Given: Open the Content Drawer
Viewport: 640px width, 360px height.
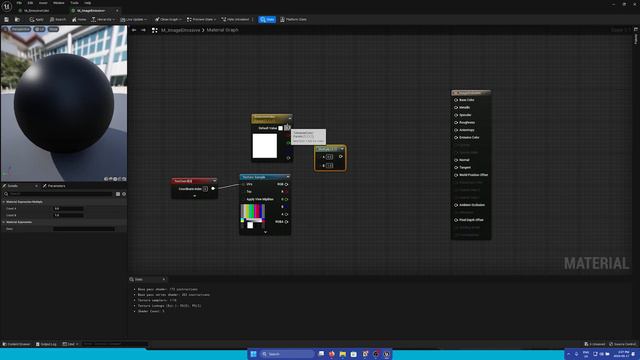Looking at the screenshot, I should (x=16, y=344).
